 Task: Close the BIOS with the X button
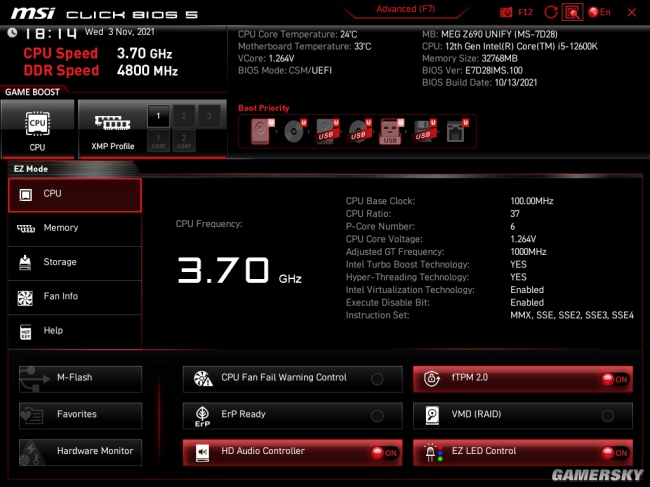[632, 12]
